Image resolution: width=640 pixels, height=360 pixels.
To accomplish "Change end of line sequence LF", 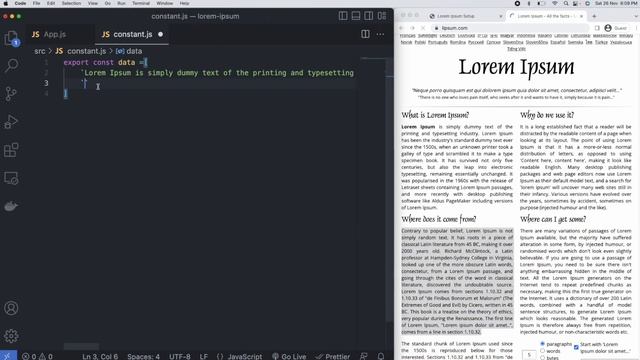I will coord(204,356).
